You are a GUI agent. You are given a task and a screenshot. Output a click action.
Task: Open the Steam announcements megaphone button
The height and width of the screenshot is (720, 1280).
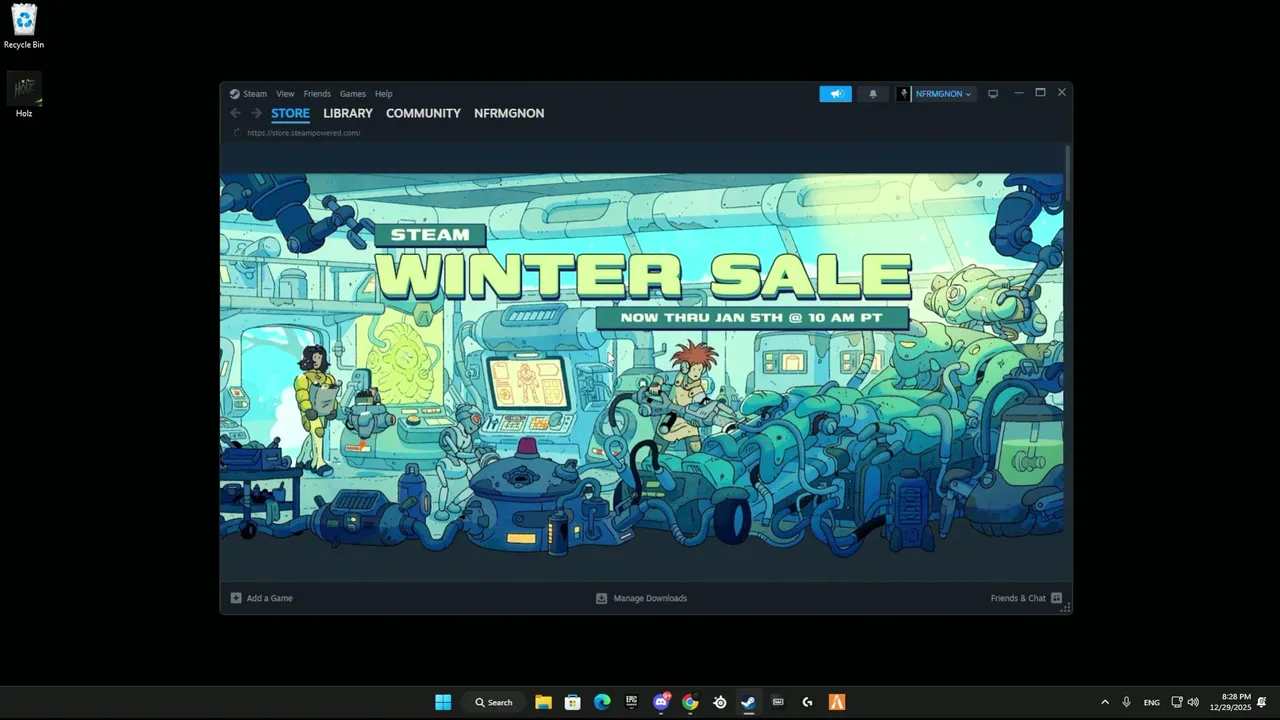pos(836,93)
